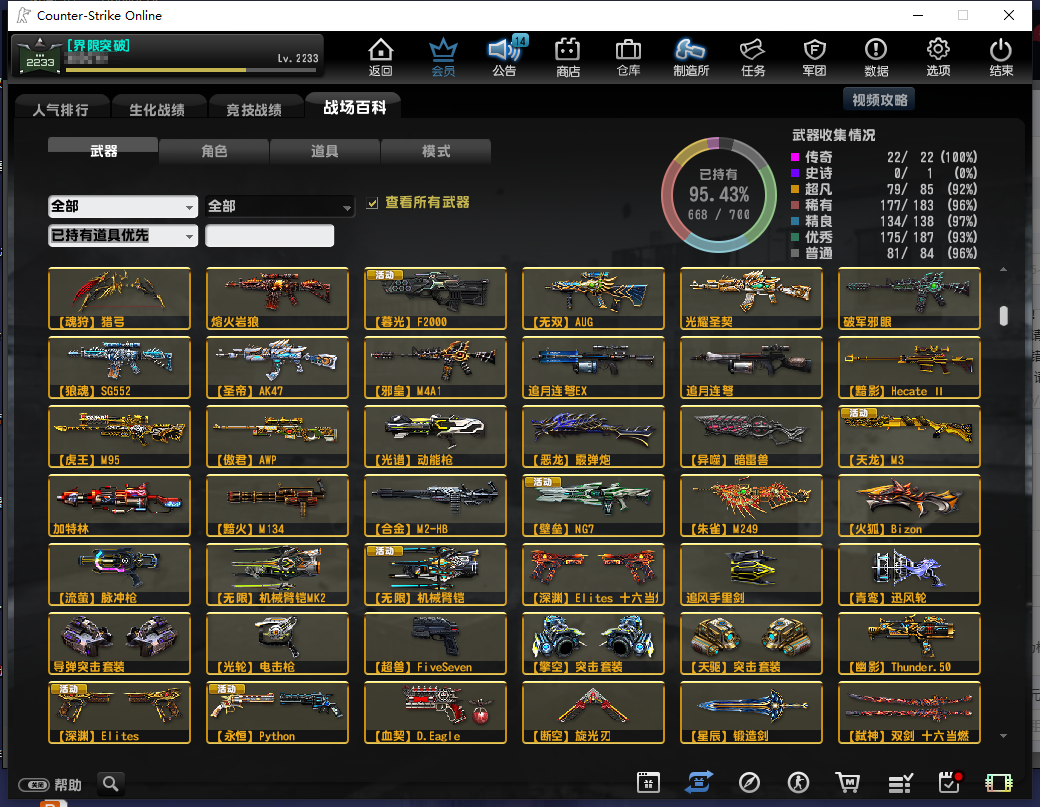Open the 光耀圣契 weapon card
This screenshot has height=807, width=1040.
pos(751,298)
